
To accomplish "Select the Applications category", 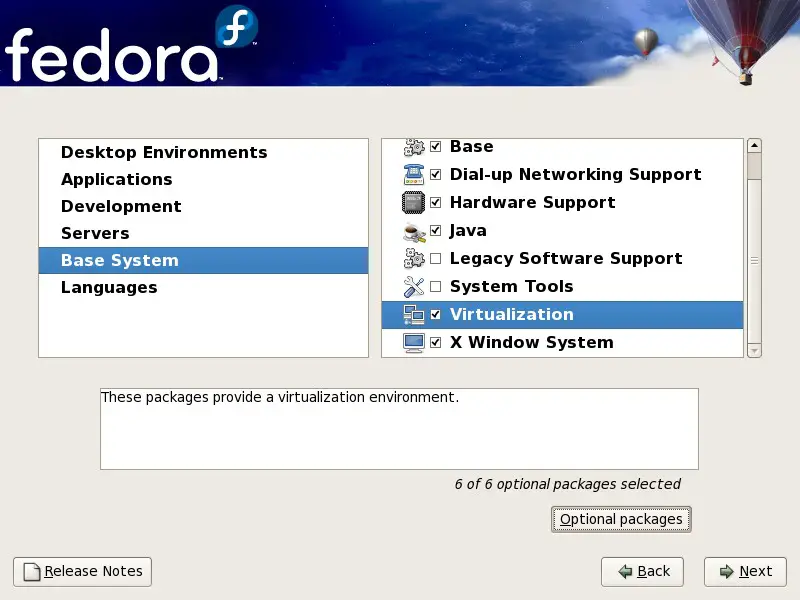I will click(203, 179).
